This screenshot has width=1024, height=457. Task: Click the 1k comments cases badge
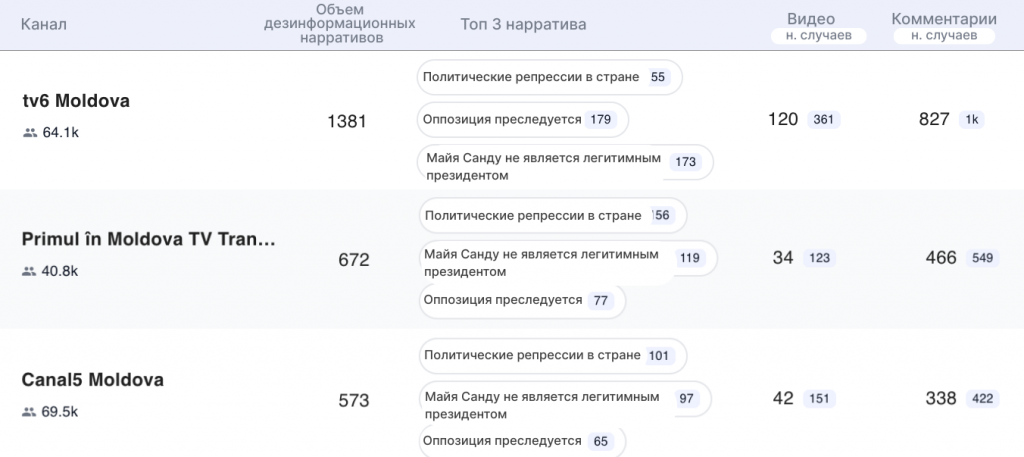[x=970, y=120]
